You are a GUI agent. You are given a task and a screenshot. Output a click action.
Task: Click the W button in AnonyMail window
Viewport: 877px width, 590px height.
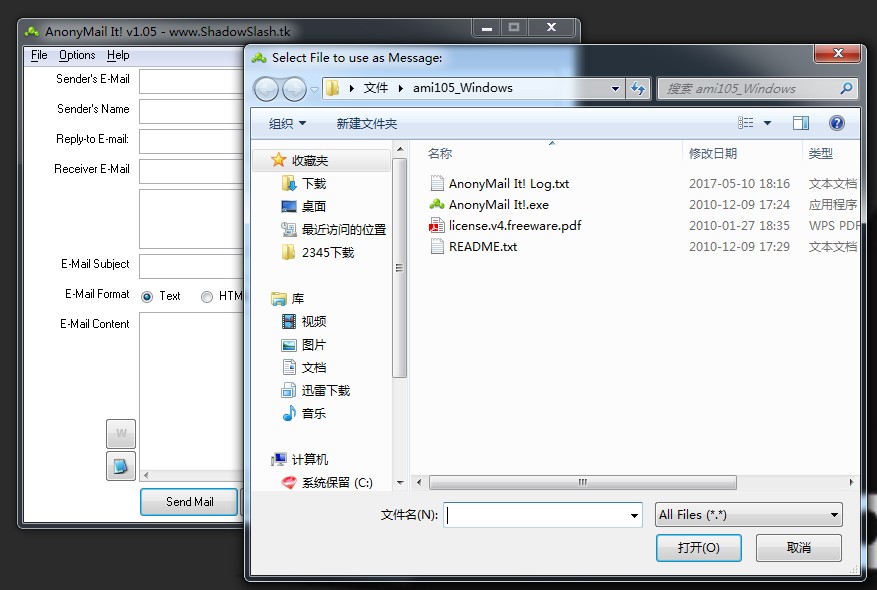[121, 433]
